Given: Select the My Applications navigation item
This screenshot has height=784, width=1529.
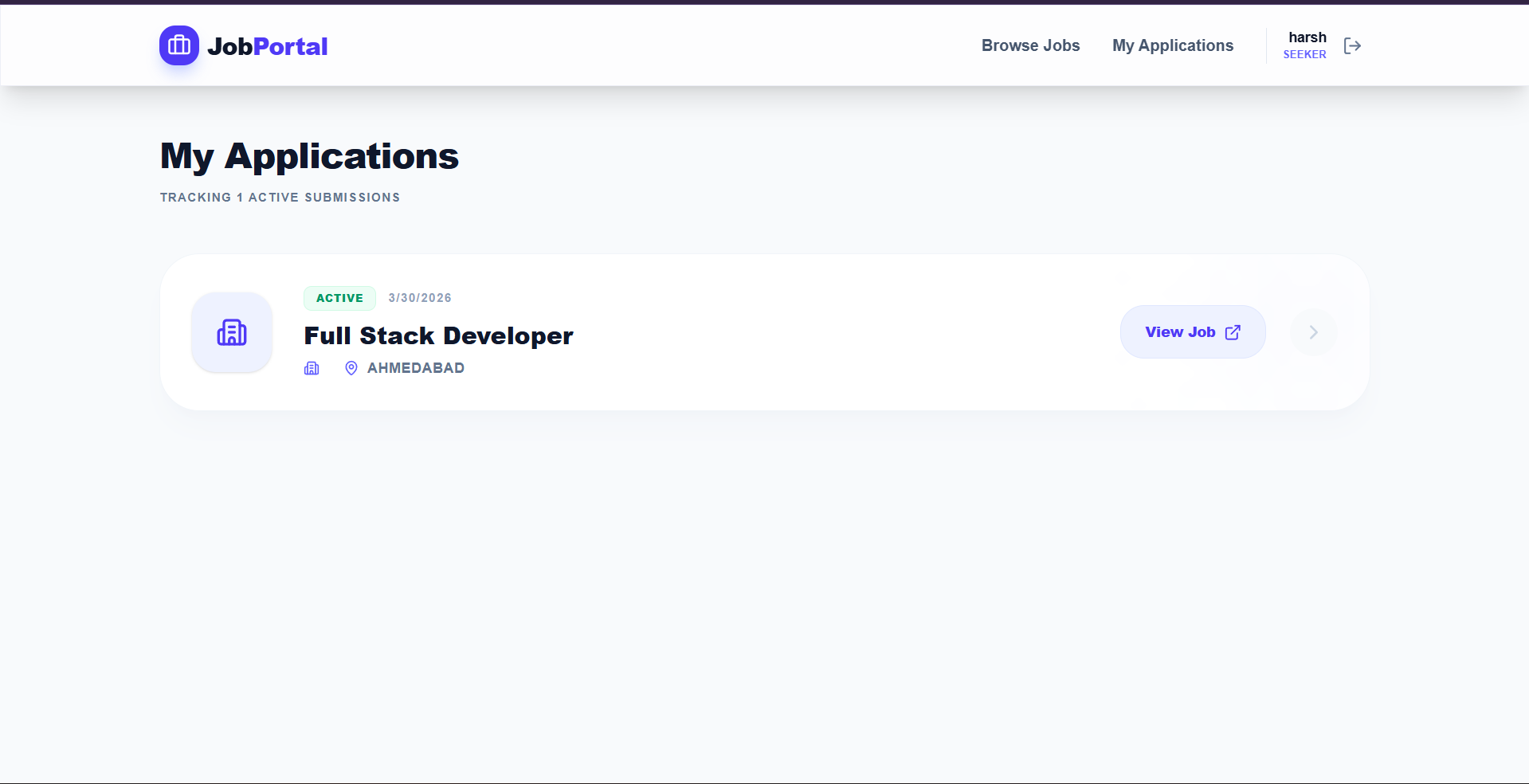Looking at the screenshot, I should coord(1172,45).
